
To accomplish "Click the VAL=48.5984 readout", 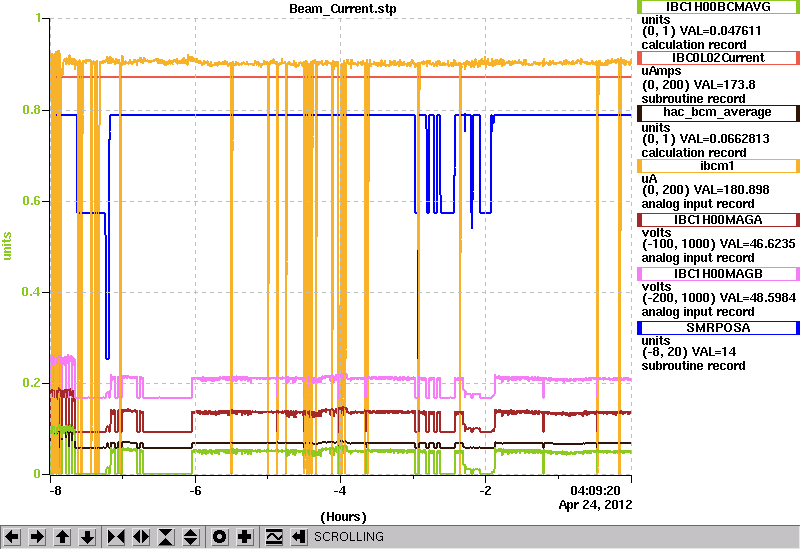I will 759,298.
